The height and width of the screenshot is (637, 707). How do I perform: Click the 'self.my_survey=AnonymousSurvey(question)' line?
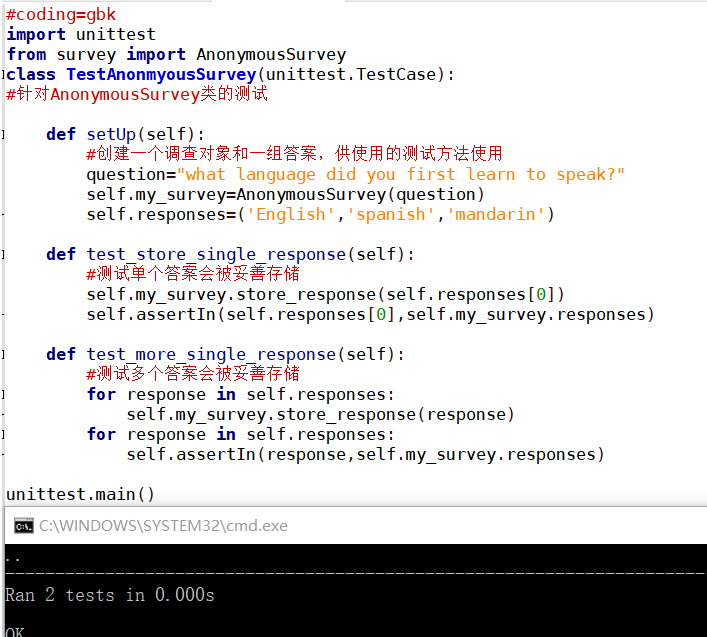pos(285,195)
